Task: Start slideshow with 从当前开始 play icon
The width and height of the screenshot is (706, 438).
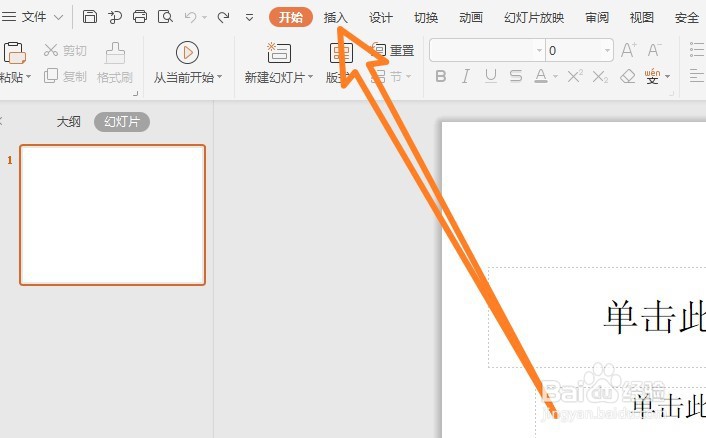Action: 187,53
